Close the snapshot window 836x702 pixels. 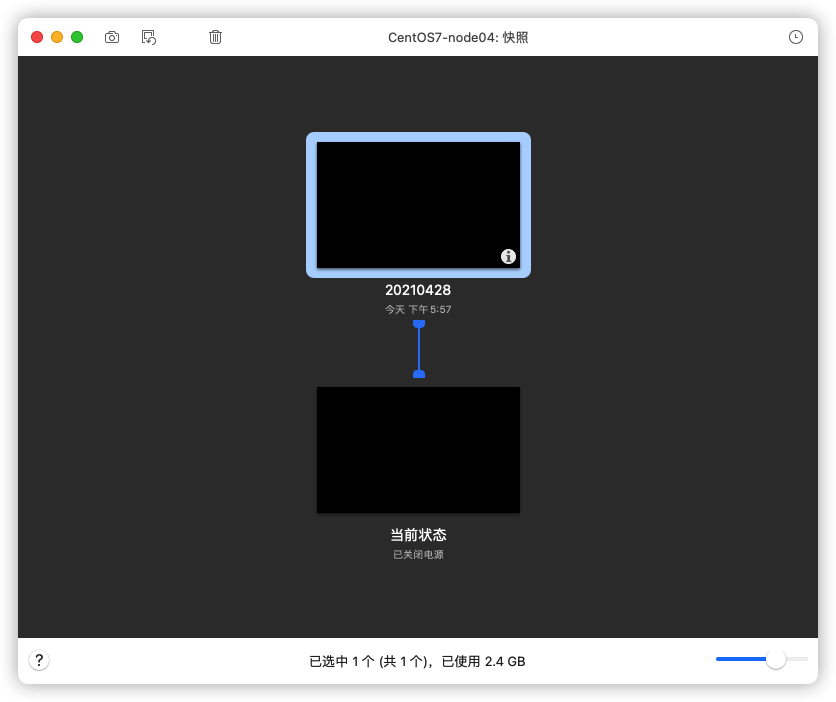37,37
